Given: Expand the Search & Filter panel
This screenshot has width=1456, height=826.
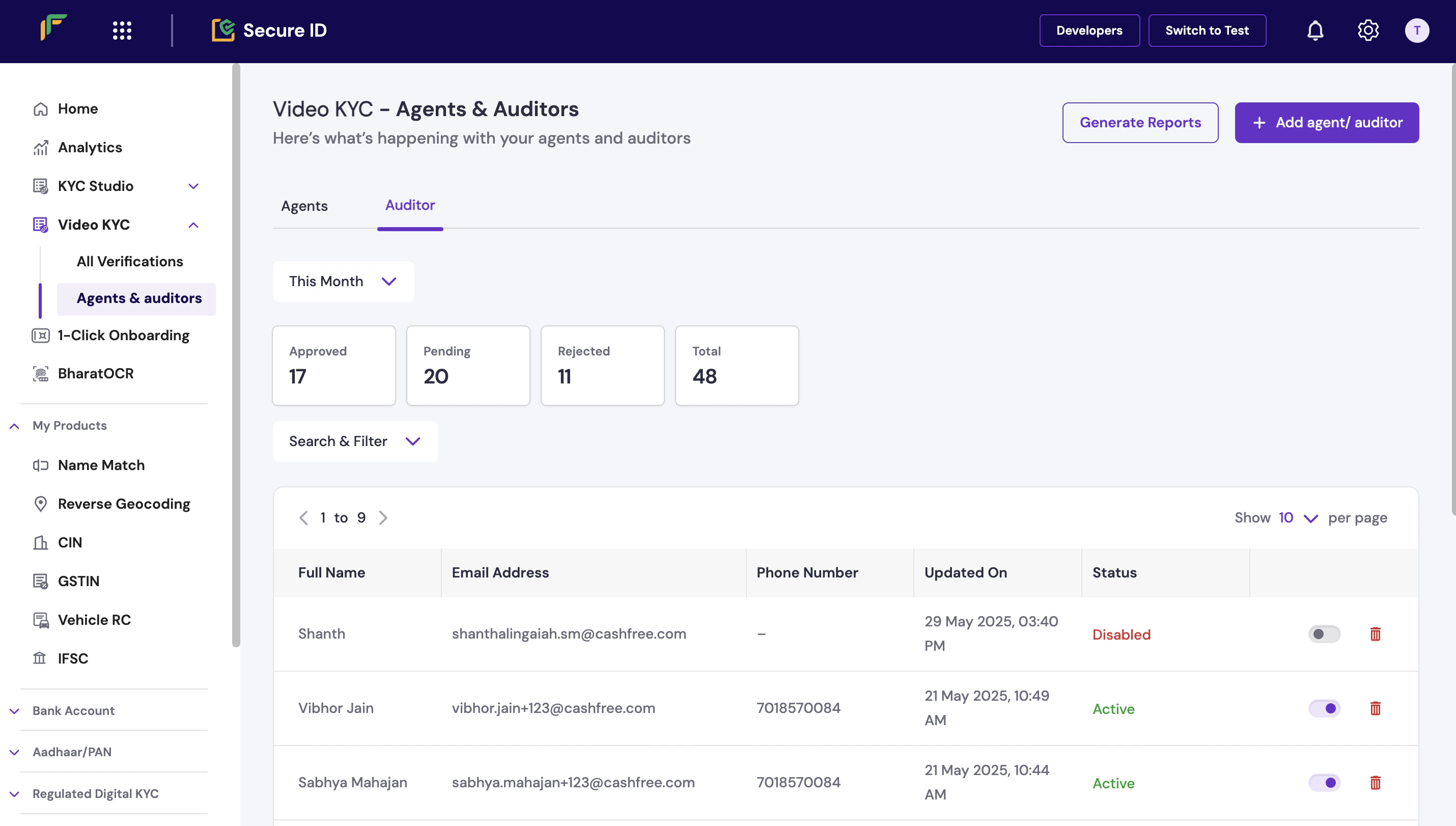Looking at the screenshot, I should click(355, 442).
